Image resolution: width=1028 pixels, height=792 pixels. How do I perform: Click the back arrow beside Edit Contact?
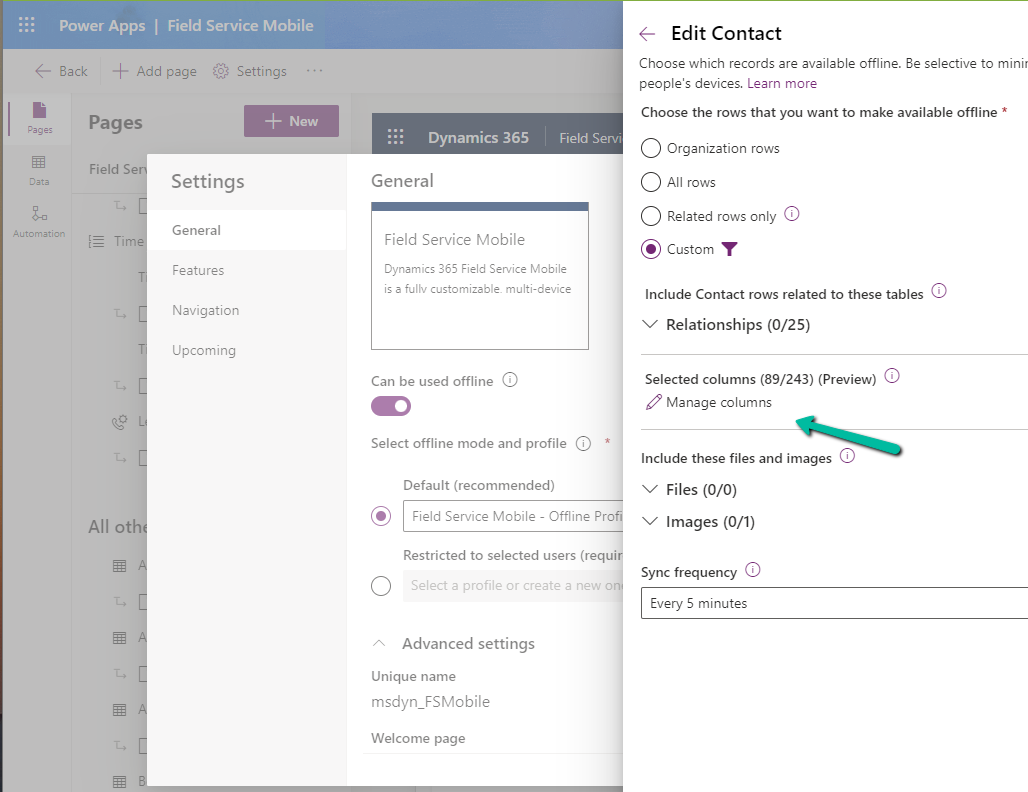647,34
